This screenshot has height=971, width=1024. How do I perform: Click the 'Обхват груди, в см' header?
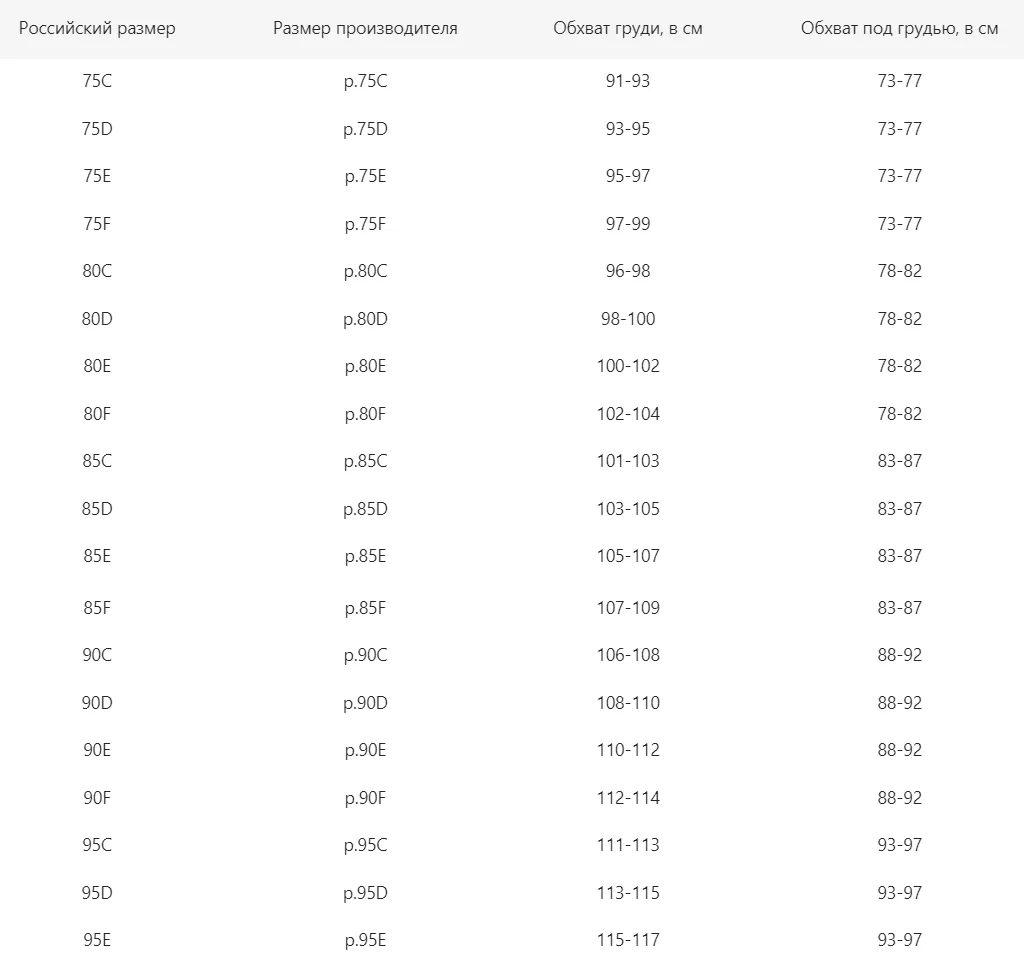(628, 28)
